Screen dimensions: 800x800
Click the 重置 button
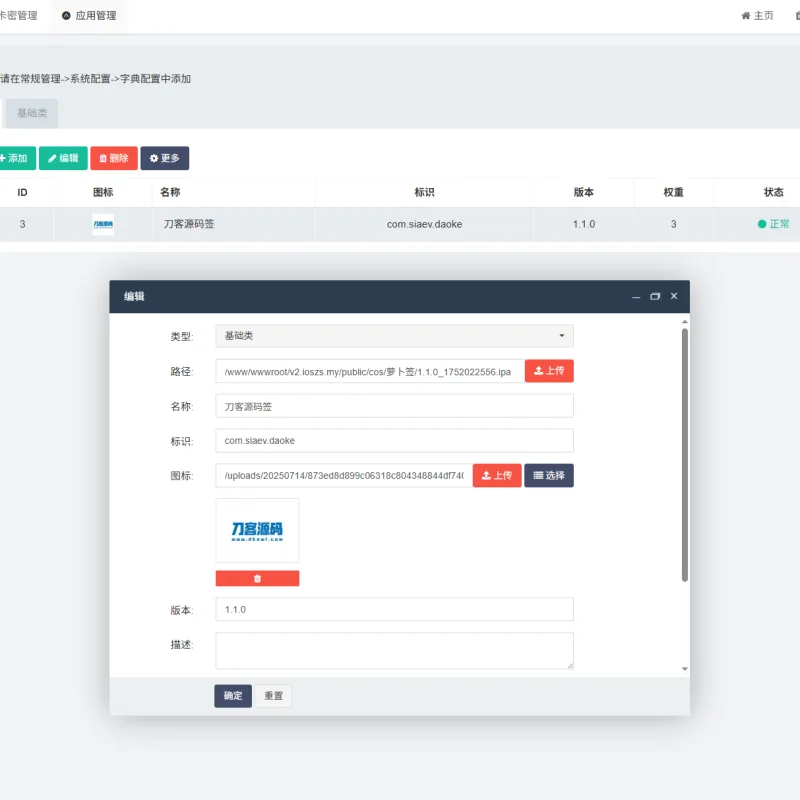coord(273,696)
